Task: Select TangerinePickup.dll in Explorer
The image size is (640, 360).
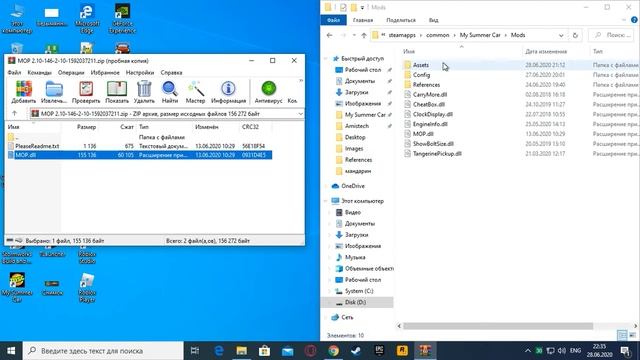Action: pyautogui.click(x=437, y=153)
